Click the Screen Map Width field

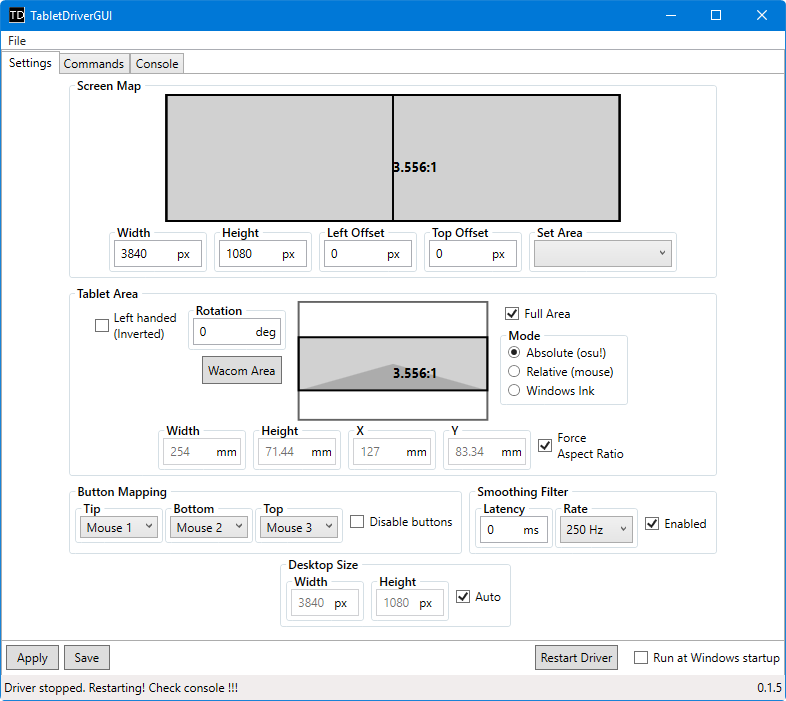157,254
